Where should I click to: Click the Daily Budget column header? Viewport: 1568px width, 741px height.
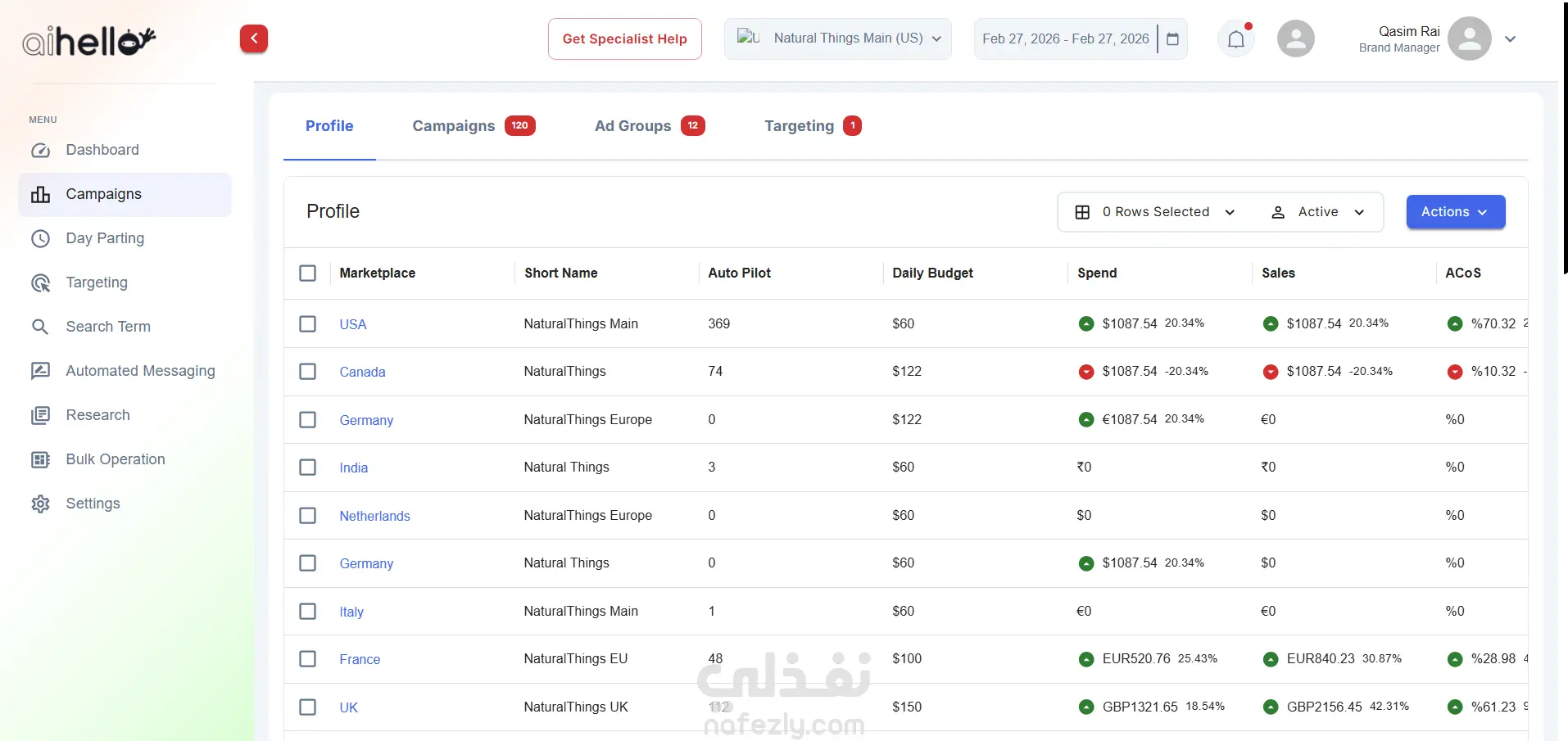click(x=933, y=273)
